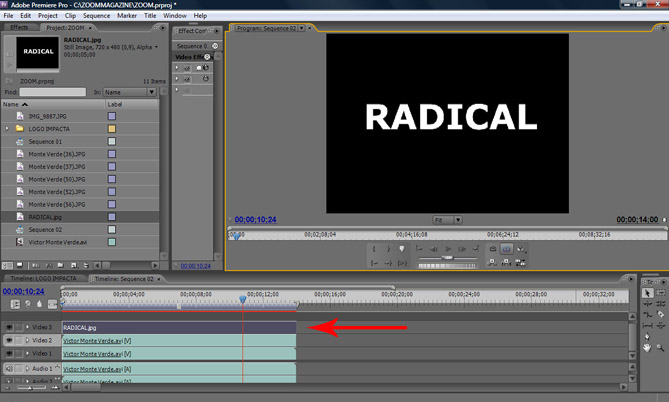Click label color swatch for LOGO IMPACTA
This screenshot has height=402, width=669.
[112, 129]
